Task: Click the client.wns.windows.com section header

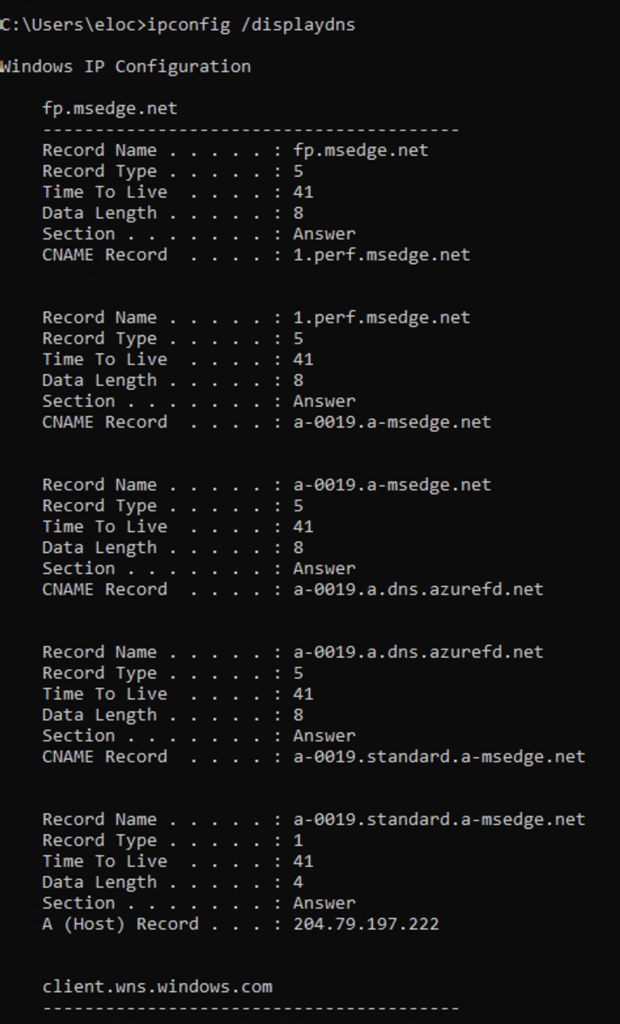Action: [x=157, y=986]
